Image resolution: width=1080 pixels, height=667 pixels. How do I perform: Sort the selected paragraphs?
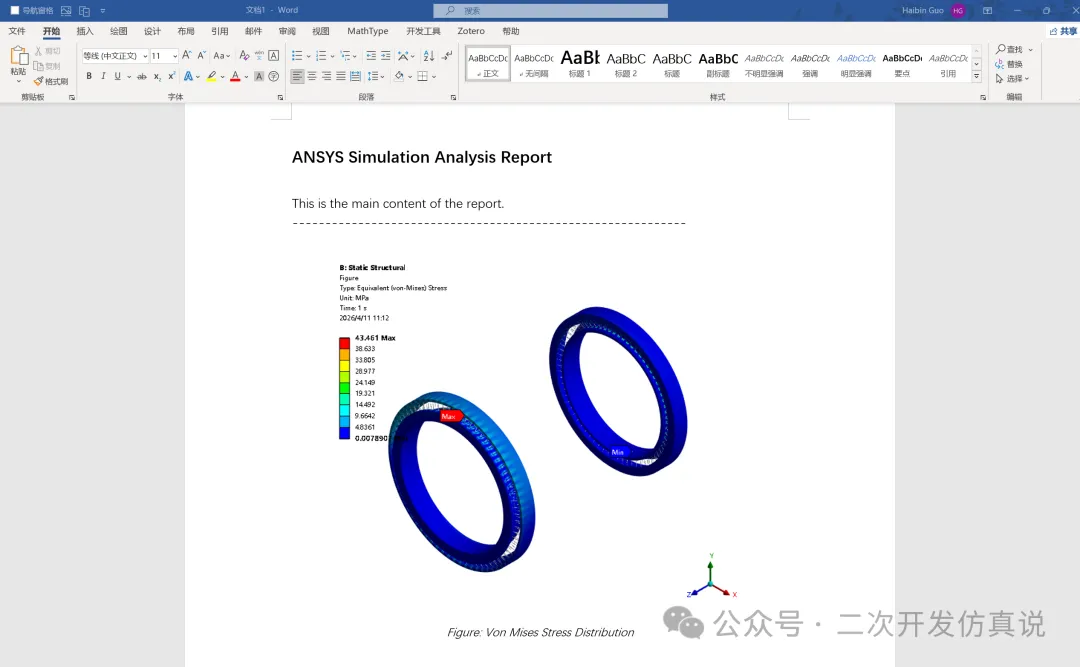(429, 56)
